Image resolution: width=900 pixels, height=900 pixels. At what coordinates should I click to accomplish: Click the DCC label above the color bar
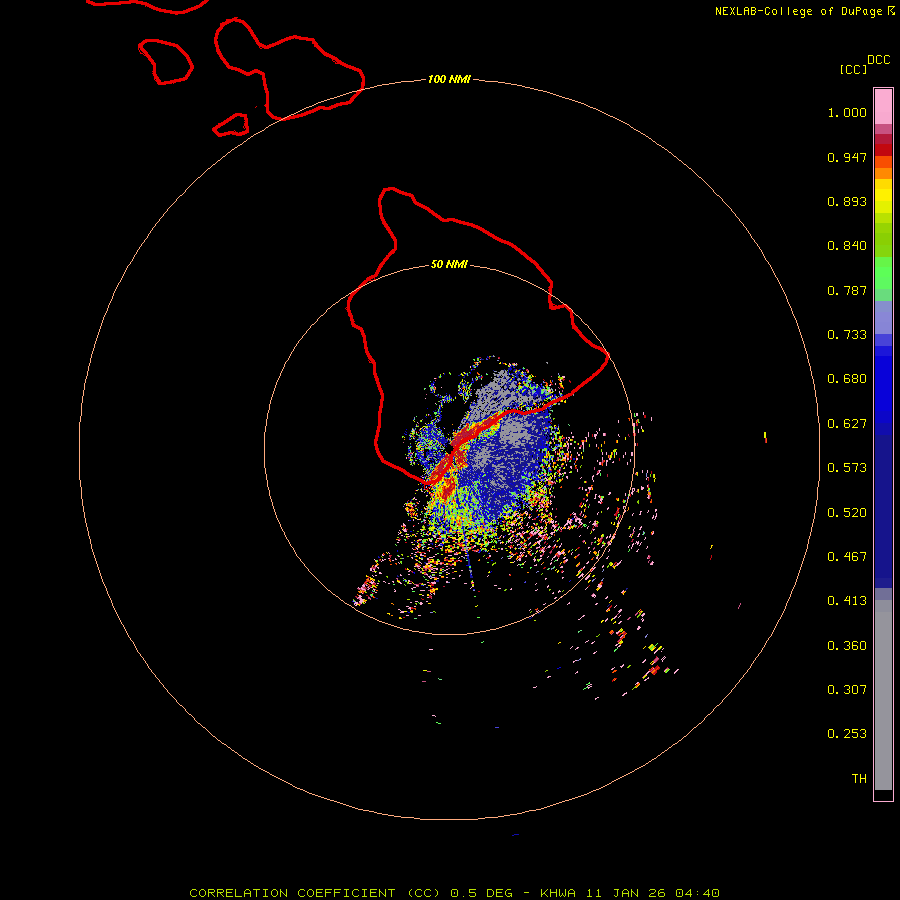pyautogui.click(x=878, y=60)
